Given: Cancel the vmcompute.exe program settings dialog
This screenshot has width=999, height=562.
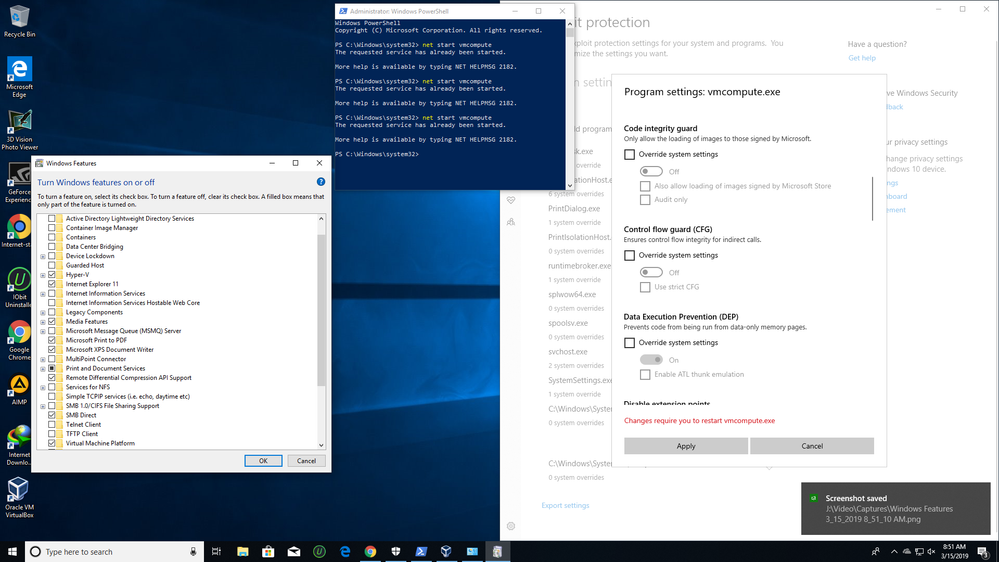Looking at the screenshot, I should [x=812, y=446].
